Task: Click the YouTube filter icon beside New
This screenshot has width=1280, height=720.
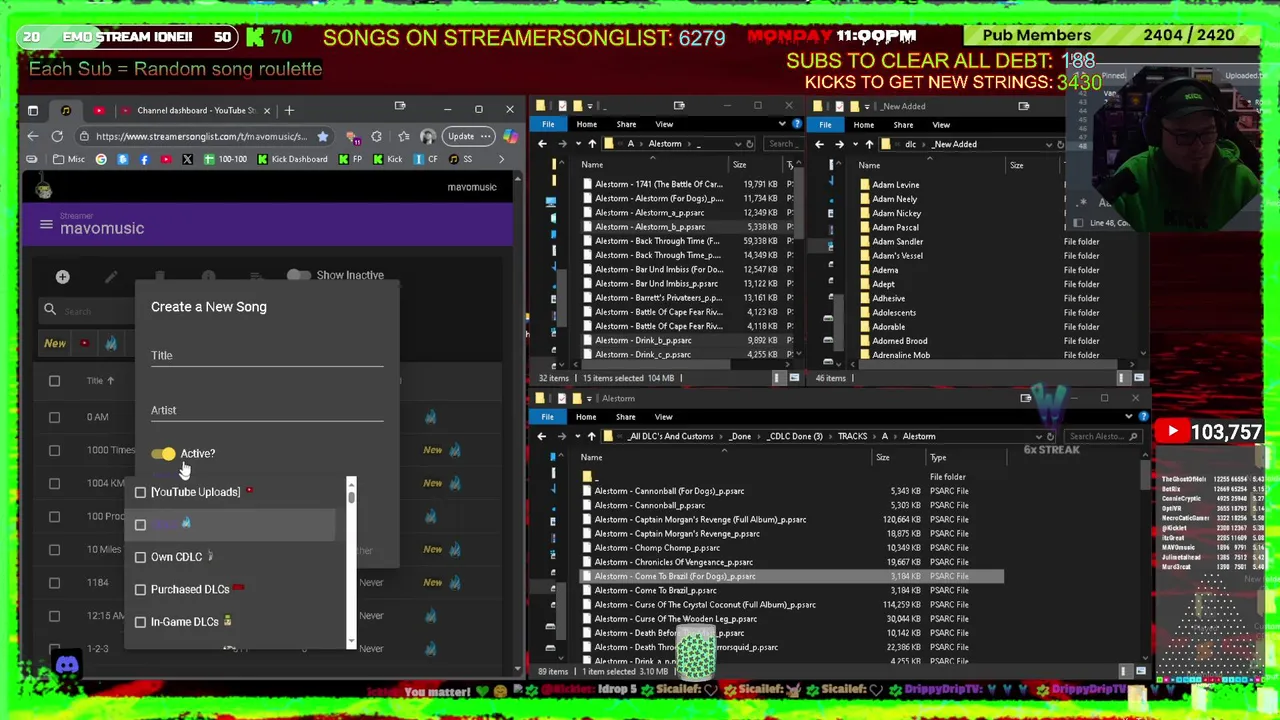Action: pos(84,343)
